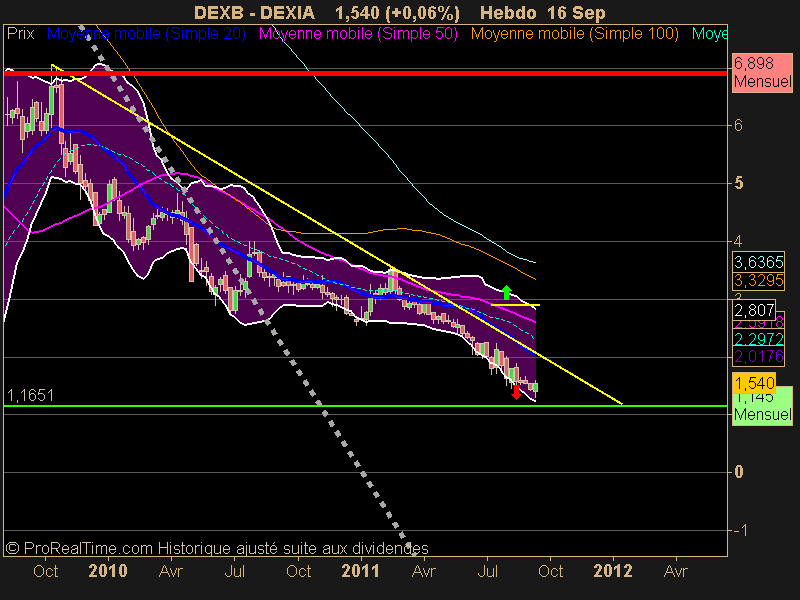Click the 2,0176 purple value label
800x600 pixels.
click(x=758, y=356)
